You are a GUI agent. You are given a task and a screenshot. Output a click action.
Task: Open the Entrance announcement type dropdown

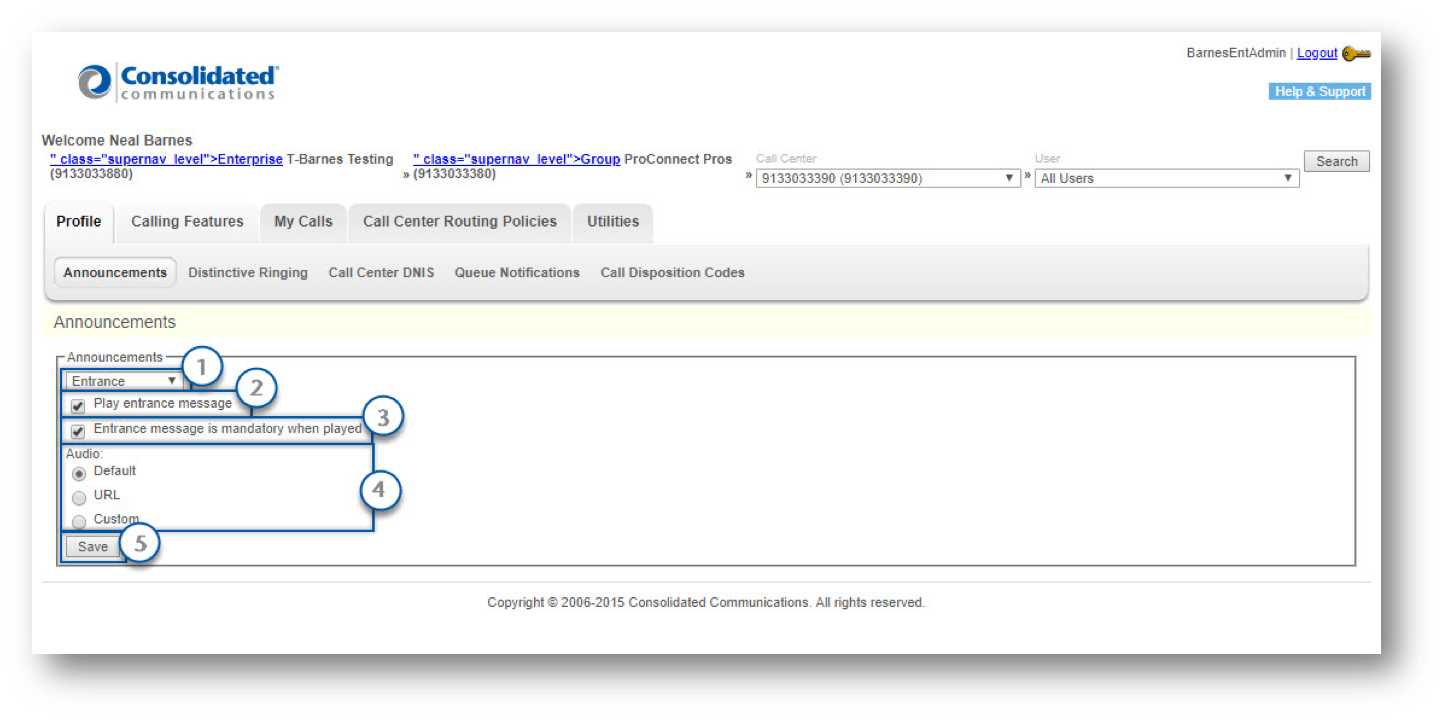tap(124, 381)
